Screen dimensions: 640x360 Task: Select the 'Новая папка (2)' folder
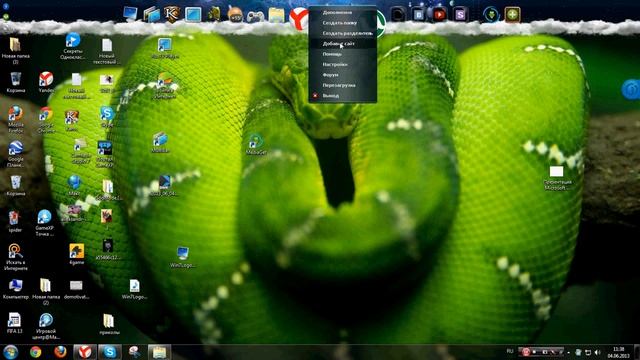pos(46,292)
